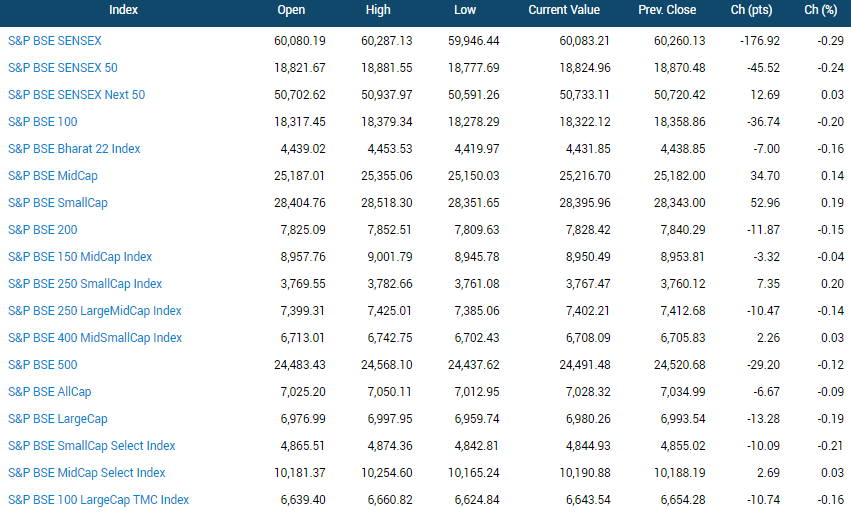Select LargeCap points change -13.28

point(763,419)
